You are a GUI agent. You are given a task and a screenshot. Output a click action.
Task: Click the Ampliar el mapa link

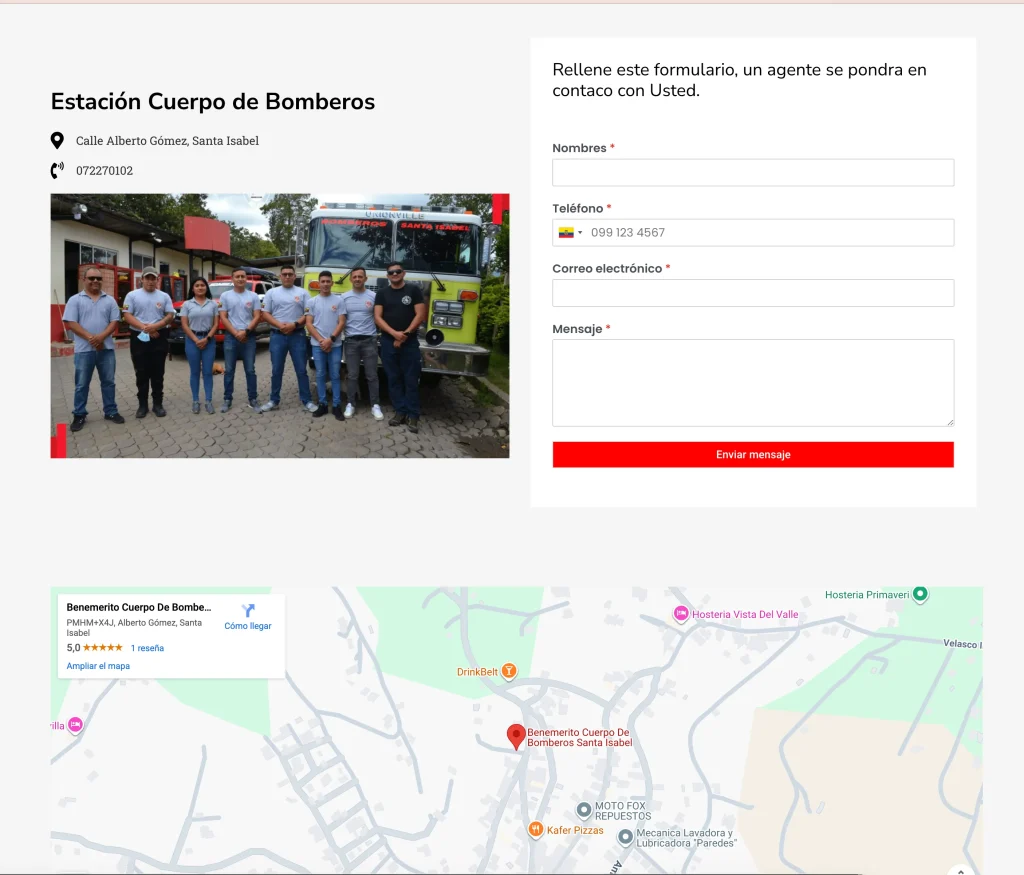97,665
